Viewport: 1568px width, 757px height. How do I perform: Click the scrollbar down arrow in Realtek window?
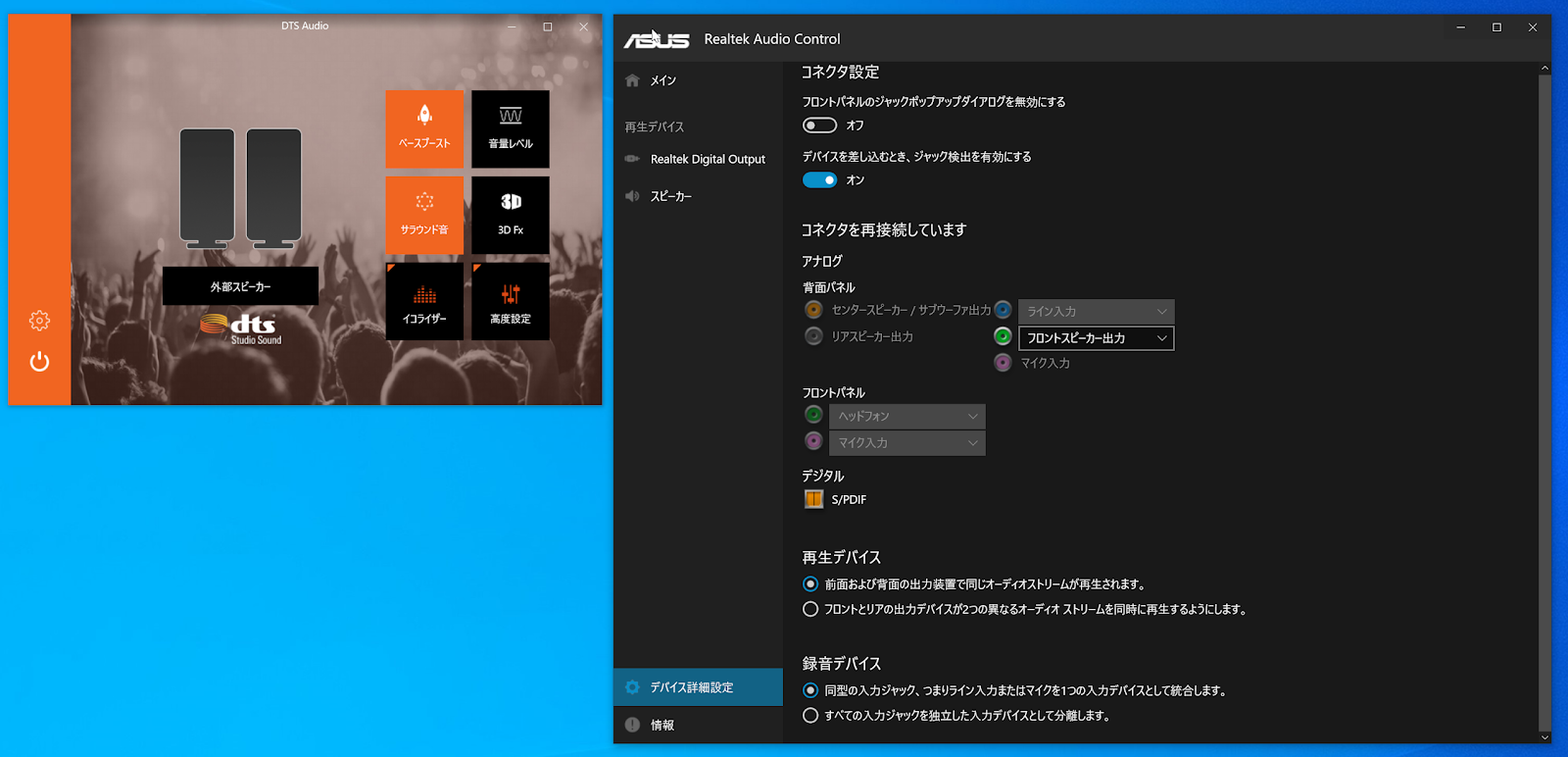(1544, 737)
